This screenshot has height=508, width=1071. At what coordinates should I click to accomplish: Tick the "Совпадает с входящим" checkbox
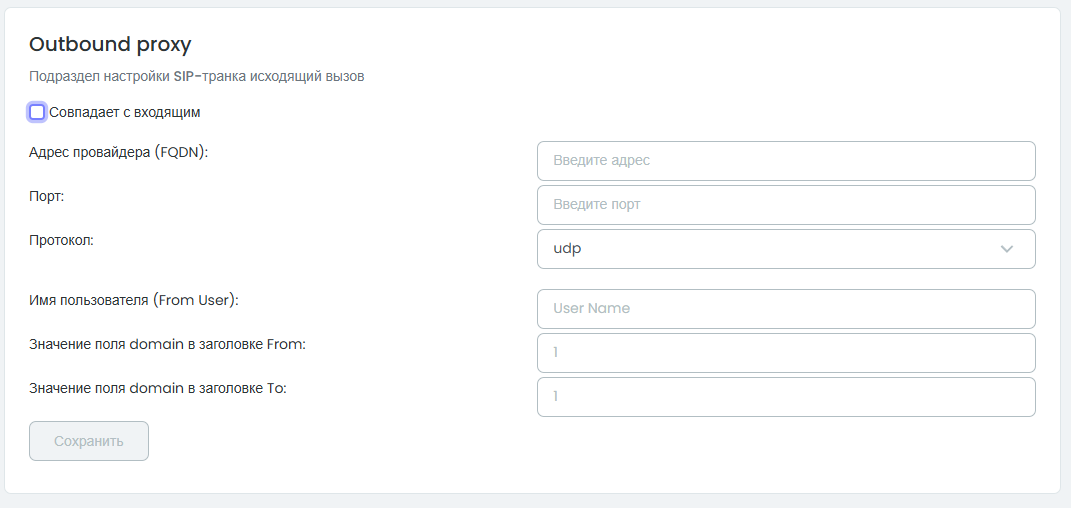tap(37, 112)
